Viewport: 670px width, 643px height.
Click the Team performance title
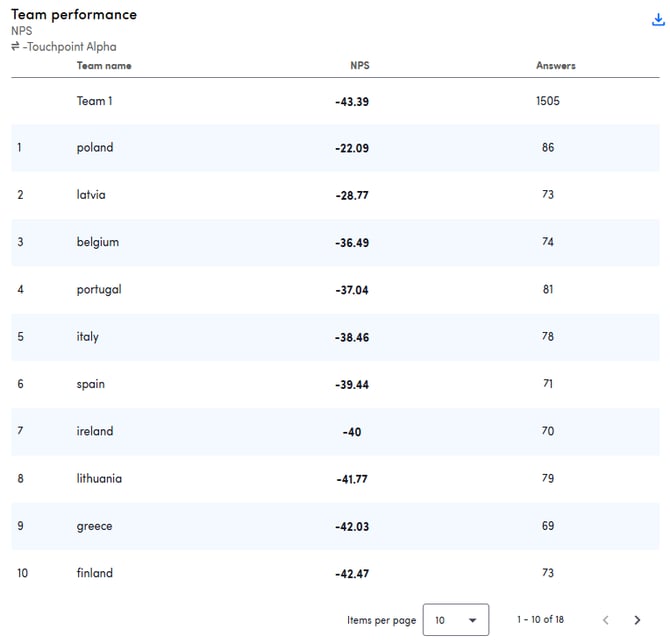[x=74, y=15]
